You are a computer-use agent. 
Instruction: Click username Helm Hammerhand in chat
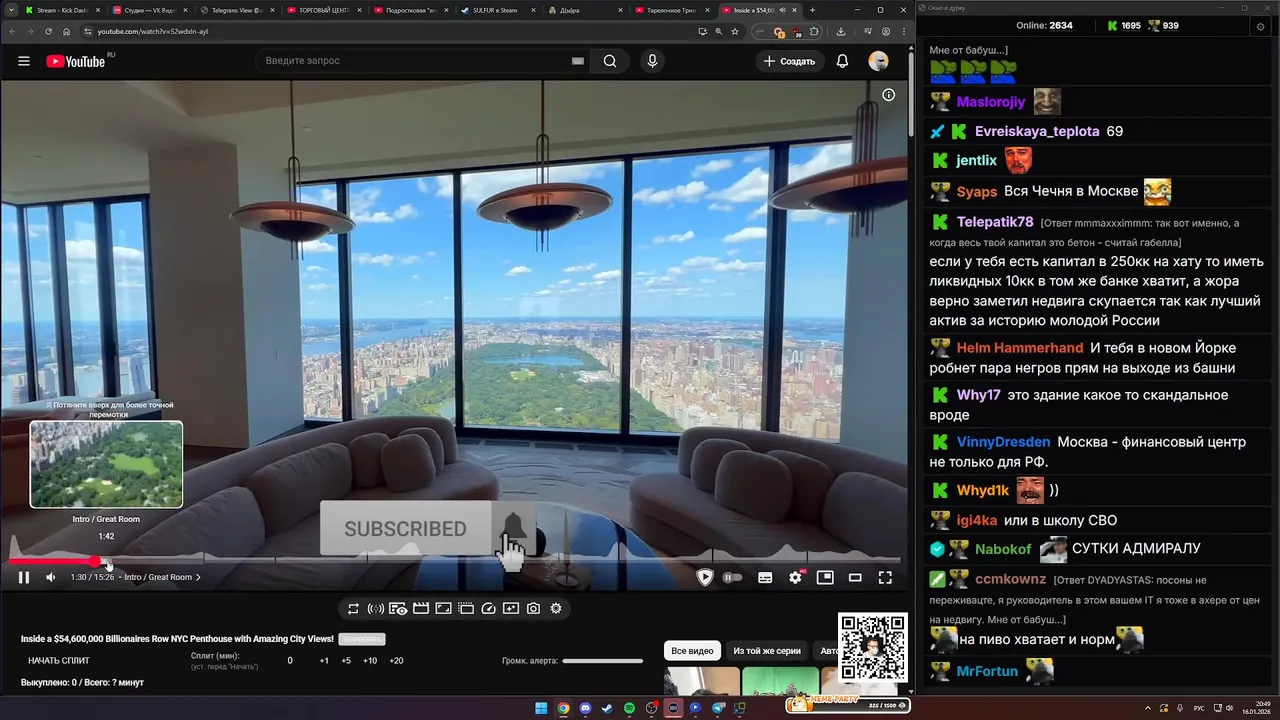[1020, 348]
